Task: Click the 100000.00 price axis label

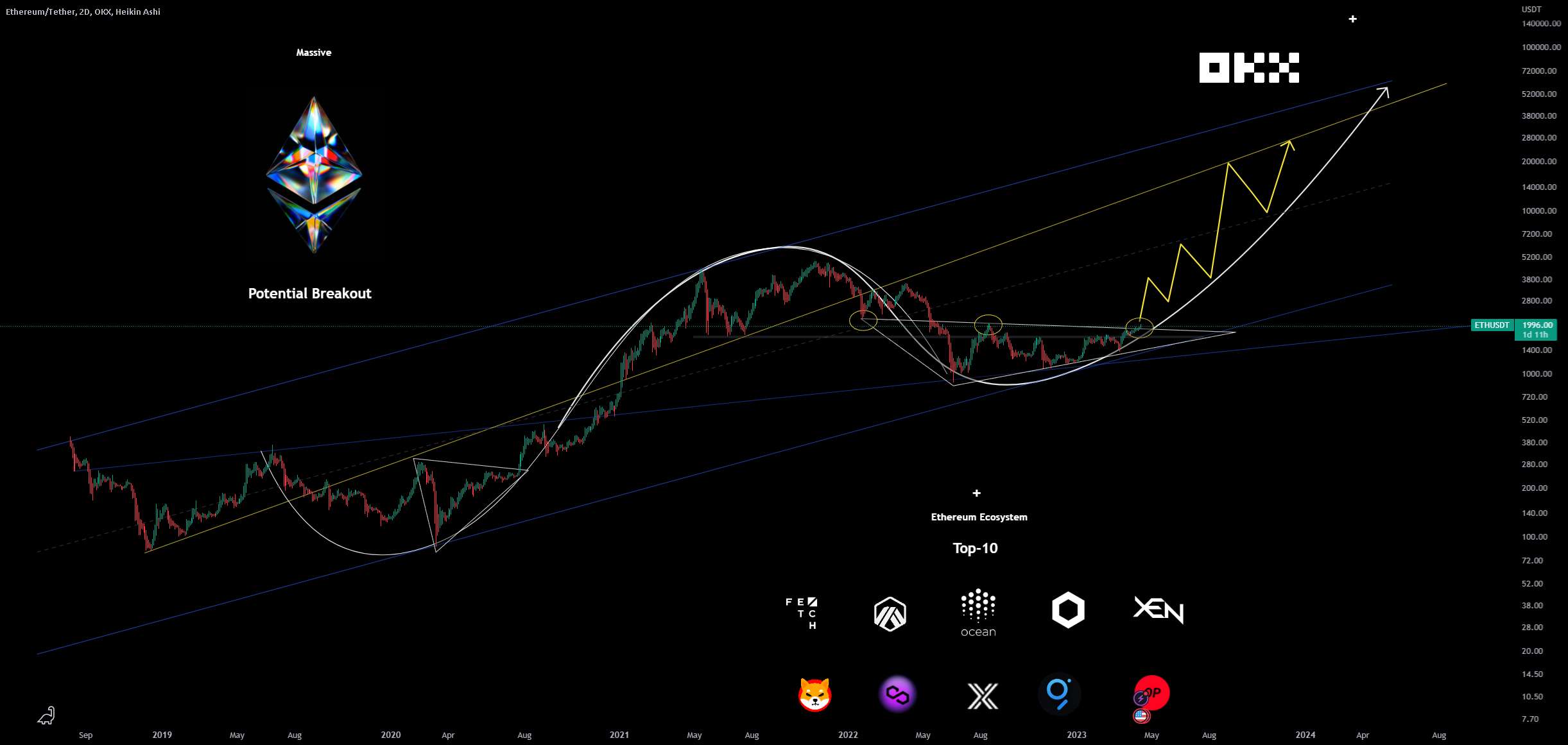Action: click(x=1541, y=47)
